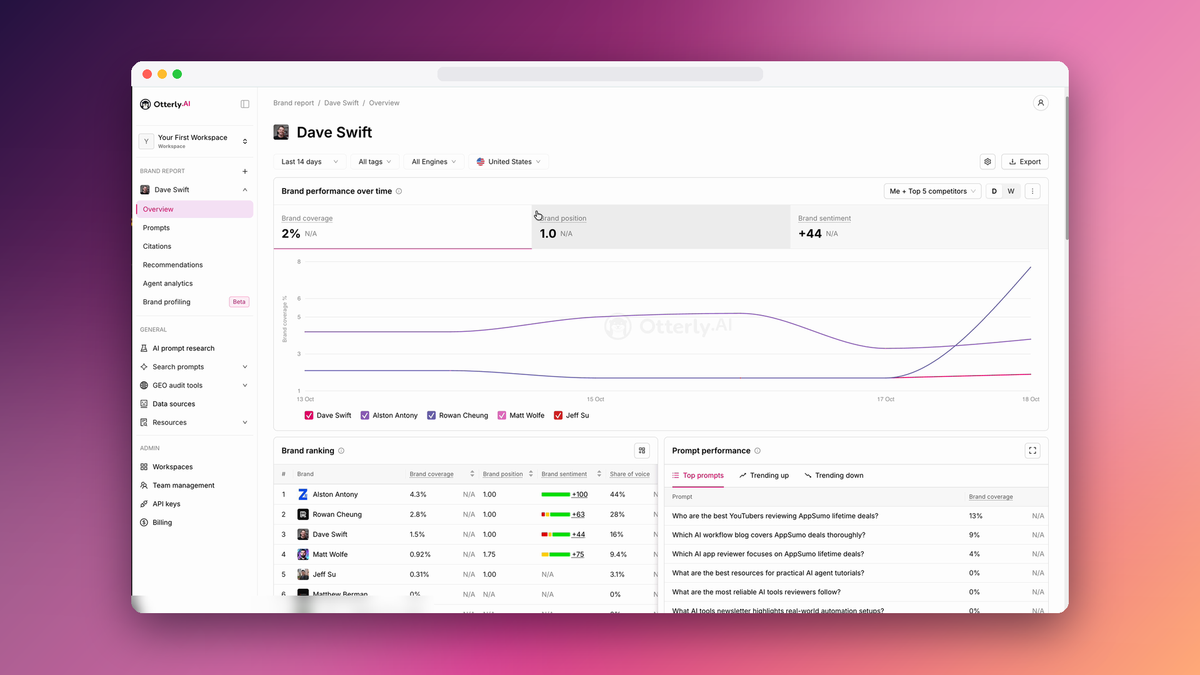Select the Top prompts tab
This screenshot has height=675, width=1200.
698,476
